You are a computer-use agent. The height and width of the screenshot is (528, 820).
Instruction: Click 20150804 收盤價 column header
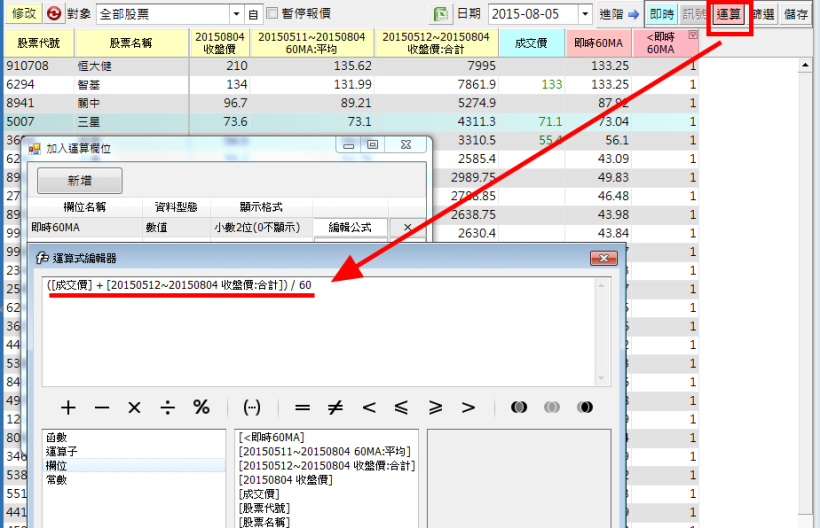tap(220, 43)
